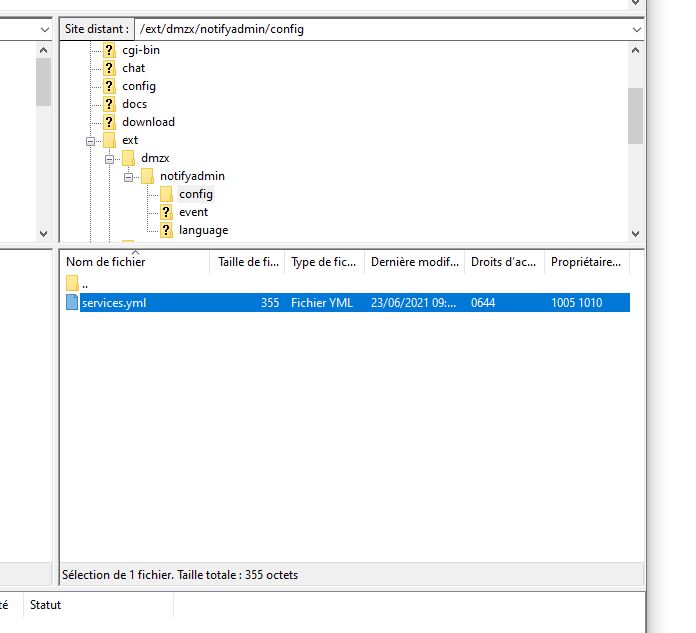
Task: Click the services.yml file icon
Action: (x=72, y=302)
